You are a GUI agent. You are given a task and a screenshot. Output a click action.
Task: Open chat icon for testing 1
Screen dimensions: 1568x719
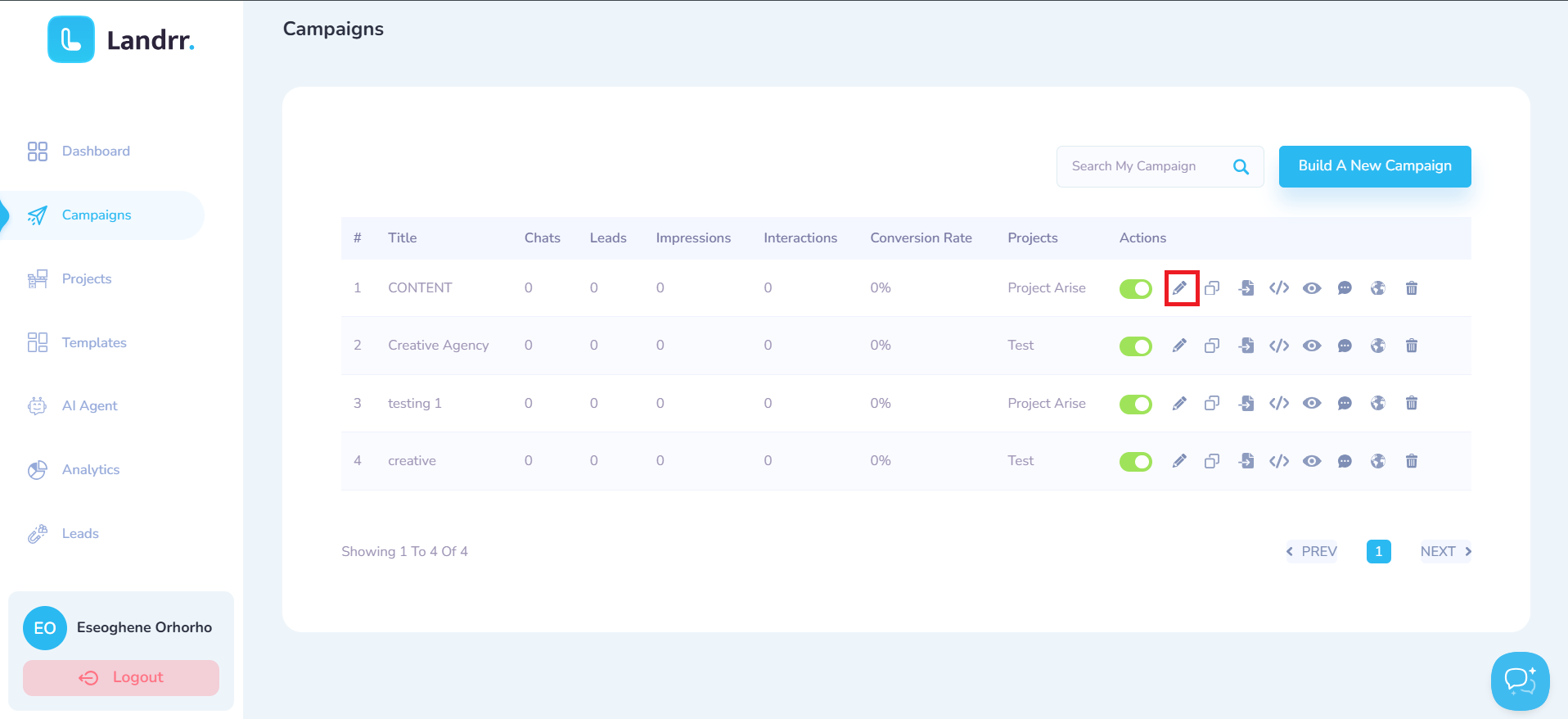point(1345,403)
